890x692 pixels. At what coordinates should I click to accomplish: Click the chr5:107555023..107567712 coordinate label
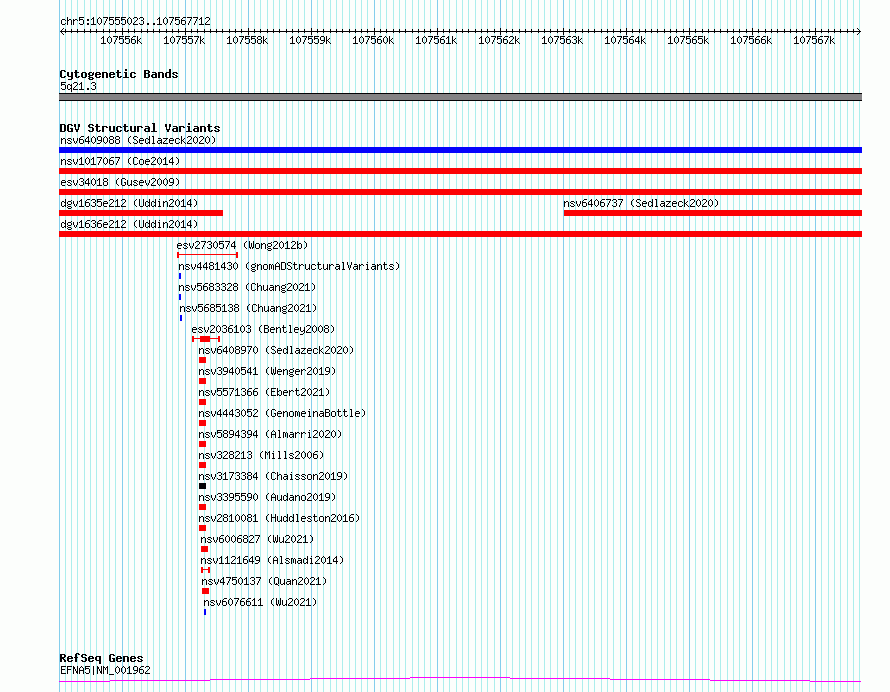[x=135, y=22]
